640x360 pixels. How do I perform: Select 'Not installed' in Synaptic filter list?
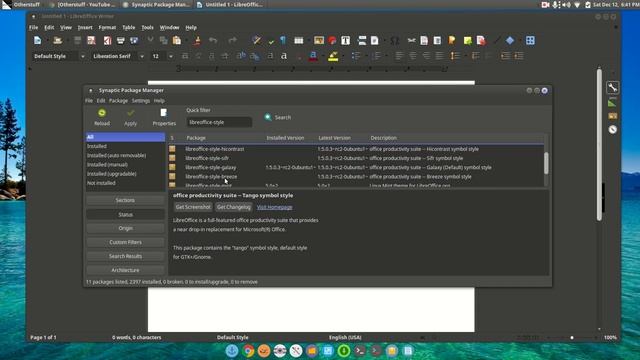click(101, 183)
